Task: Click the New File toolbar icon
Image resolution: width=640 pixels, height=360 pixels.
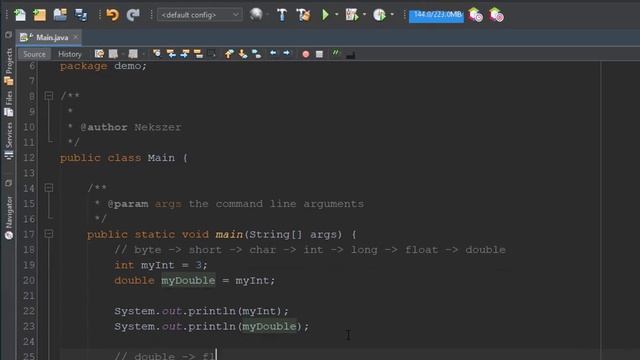Action: point(20,15)
